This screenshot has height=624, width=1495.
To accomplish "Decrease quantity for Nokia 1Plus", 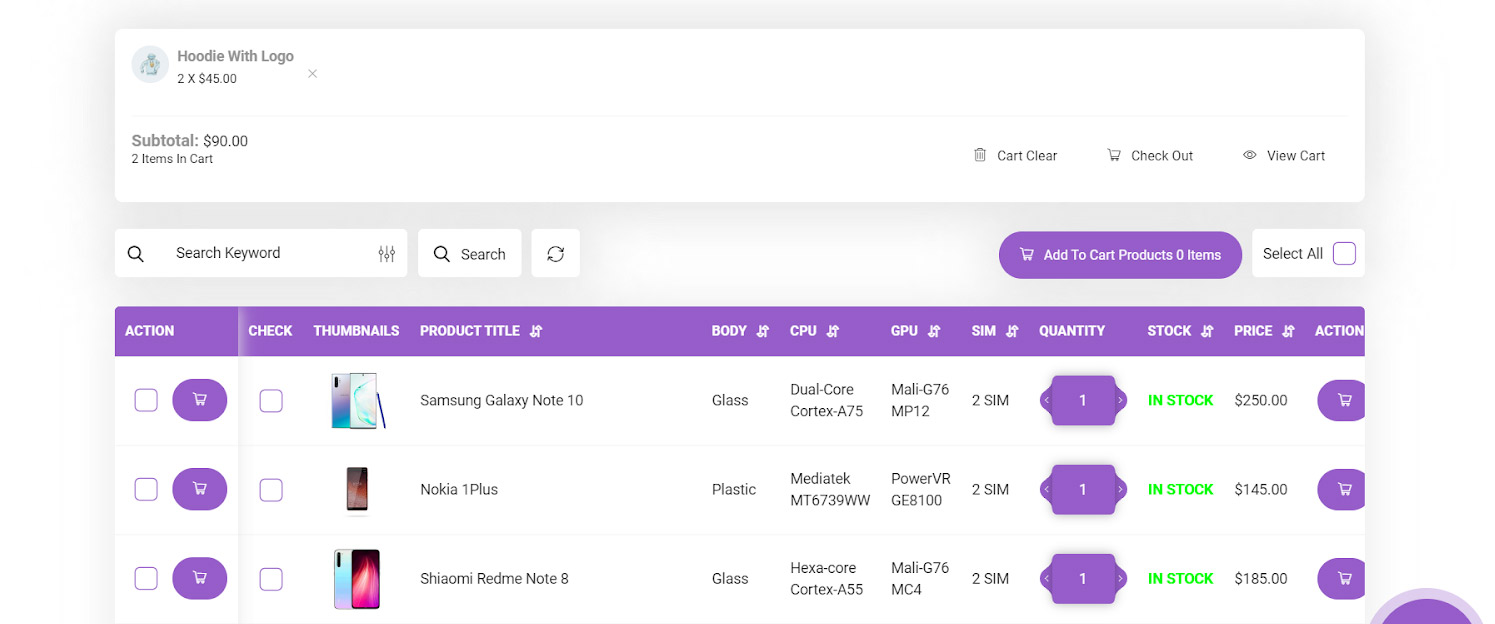I will tap(1046, 489).
